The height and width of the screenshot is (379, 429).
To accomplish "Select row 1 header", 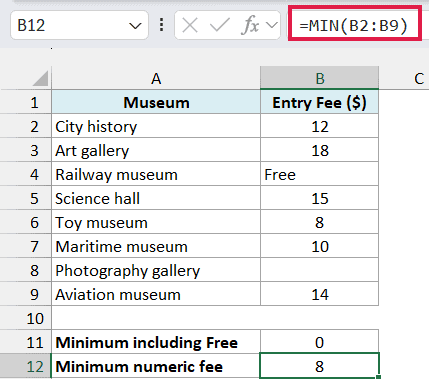I will (26, 102).
